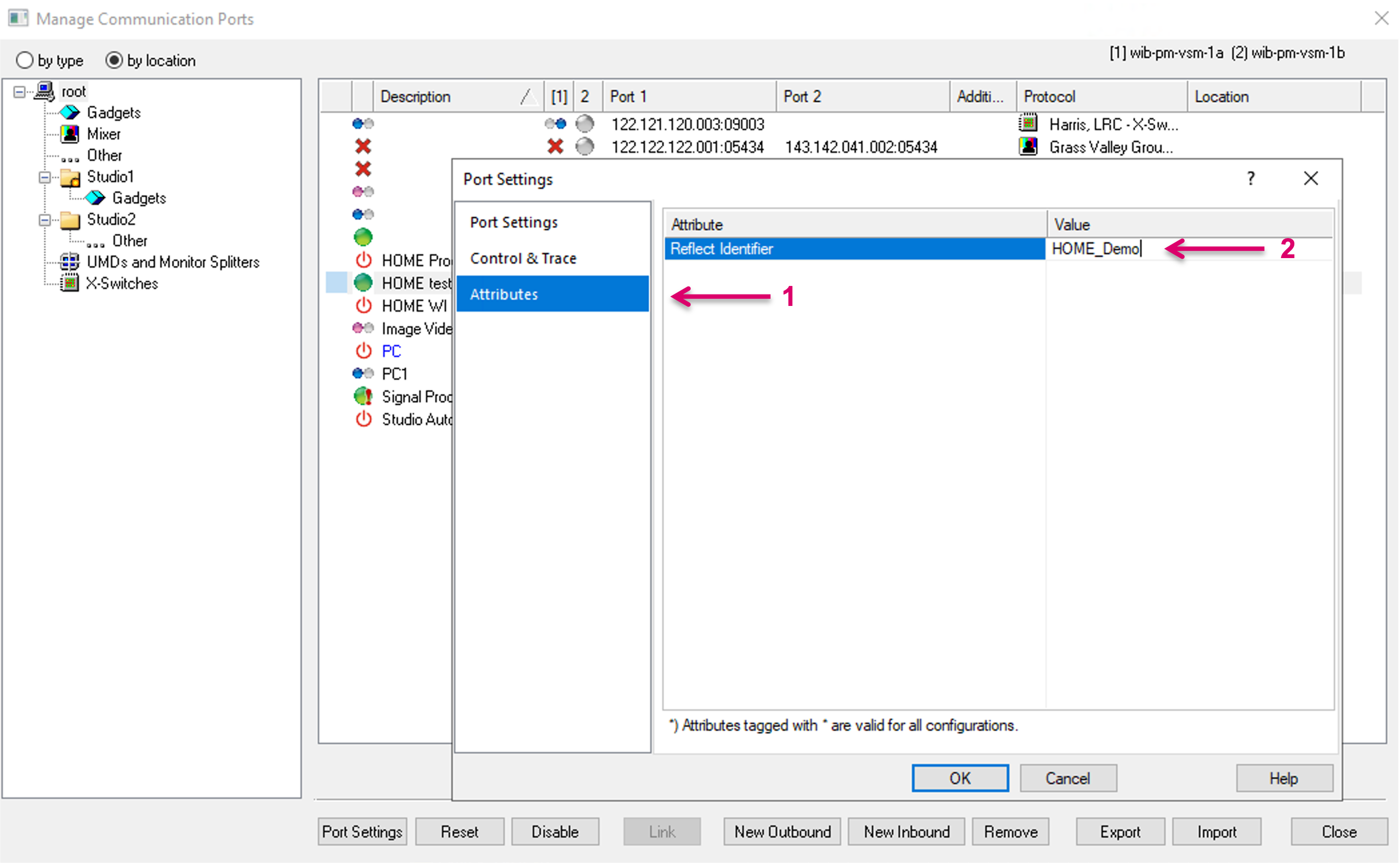Image resolution: width=1400 pixels, height=863 pixels.
Task: Click the help question mark in Port Settings
Action: pyautogui.click(x=1250, y=179)
